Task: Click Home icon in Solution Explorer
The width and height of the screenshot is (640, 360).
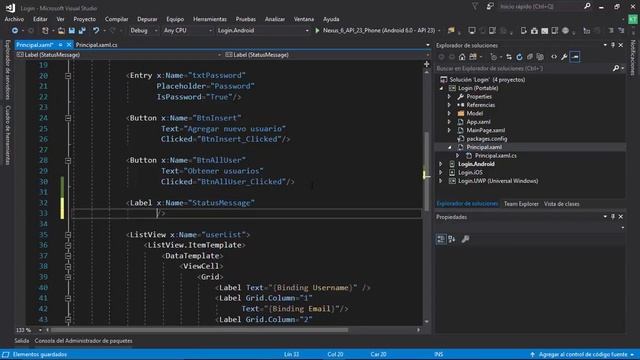Action: [462, 57]
